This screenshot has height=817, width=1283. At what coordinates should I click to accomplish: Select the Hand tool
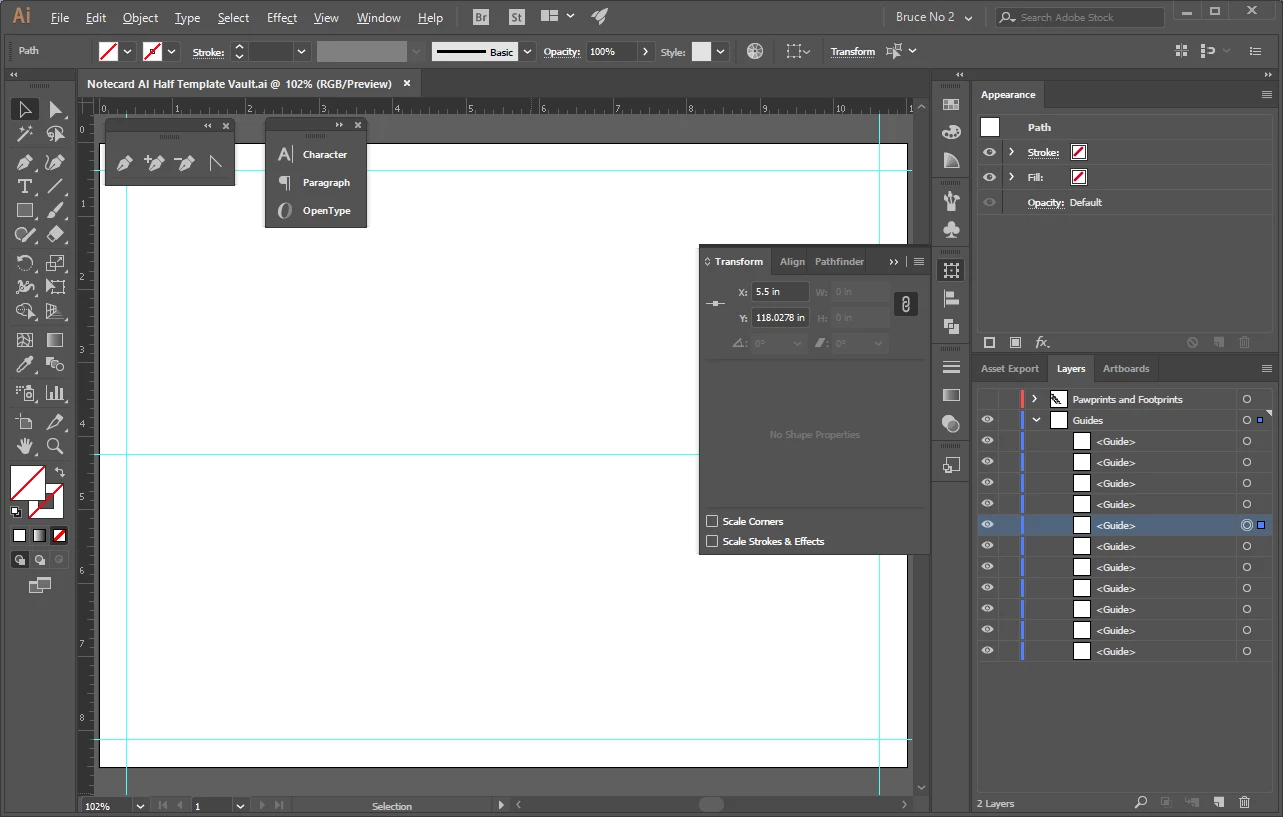point(25,446)
